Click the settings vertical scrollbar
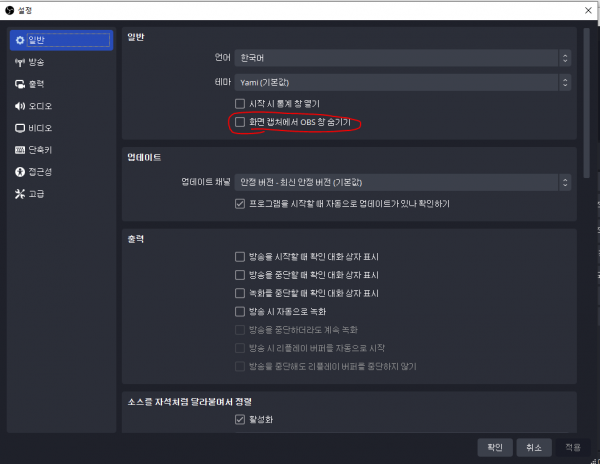Viewport: 600px width, 464px height. [x=587, y=103]
